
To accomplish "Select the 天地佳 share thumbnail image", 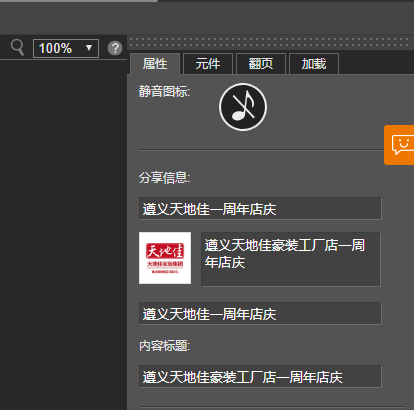I will [x=165, y=258].
